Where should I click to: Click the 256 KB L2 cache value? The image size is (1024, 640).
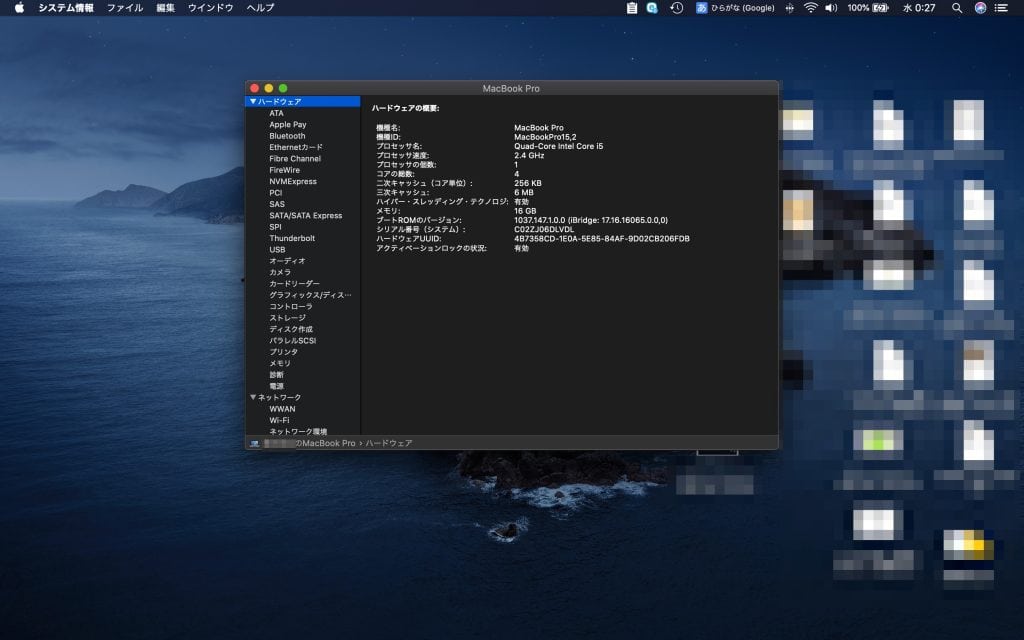[528, 184]
